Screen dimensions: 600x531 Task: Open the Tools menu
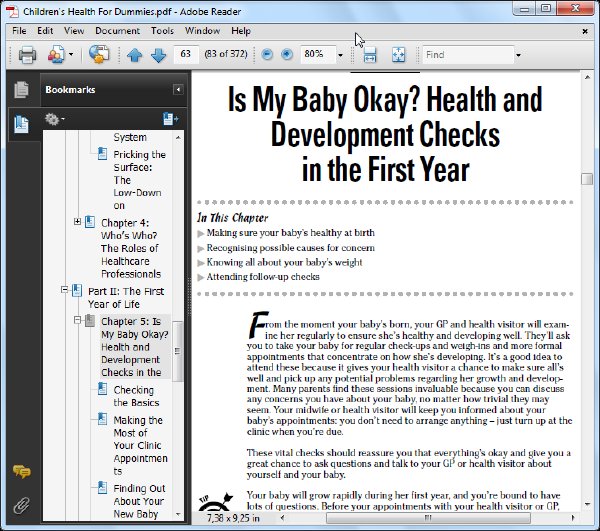(162, 31)
